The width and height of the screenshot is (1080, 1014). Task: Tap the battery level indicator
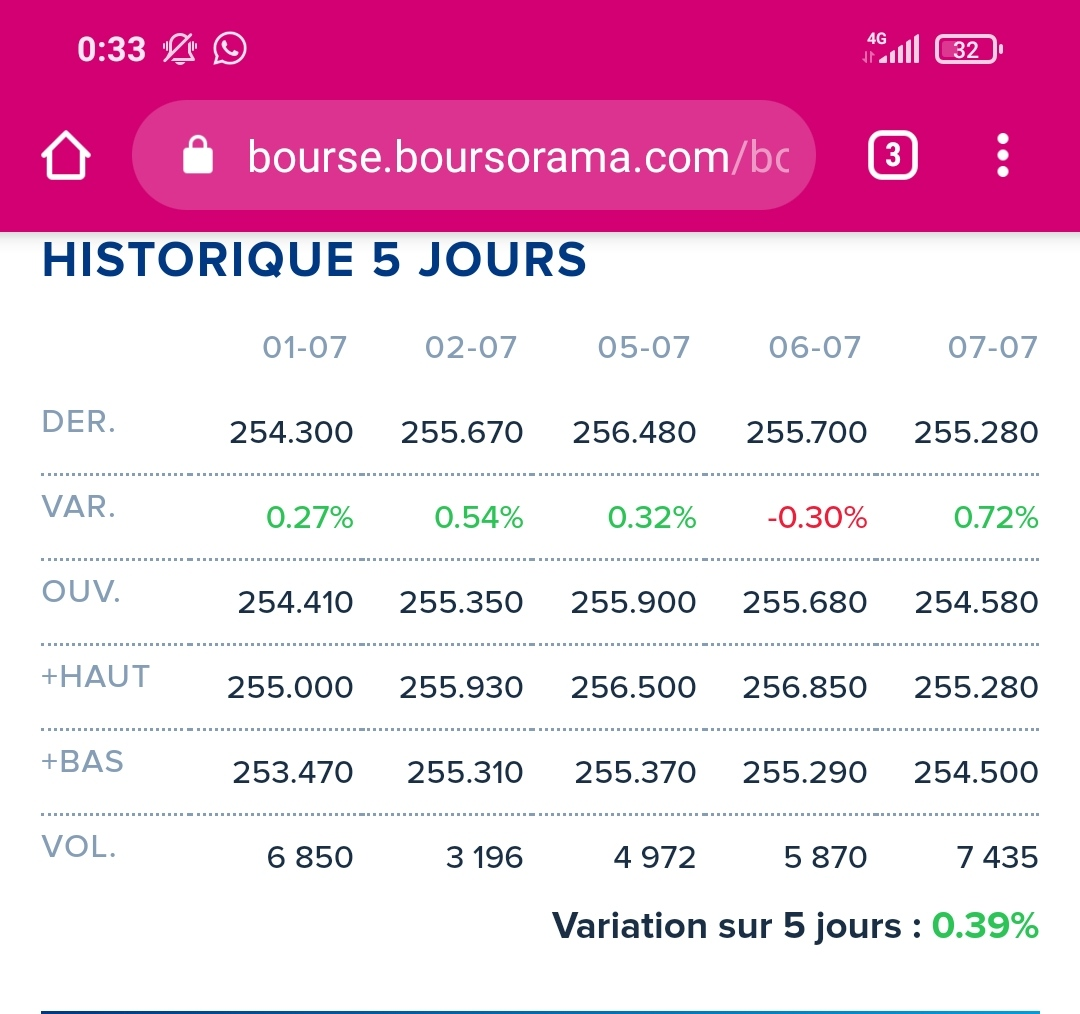tap(967, 49)
